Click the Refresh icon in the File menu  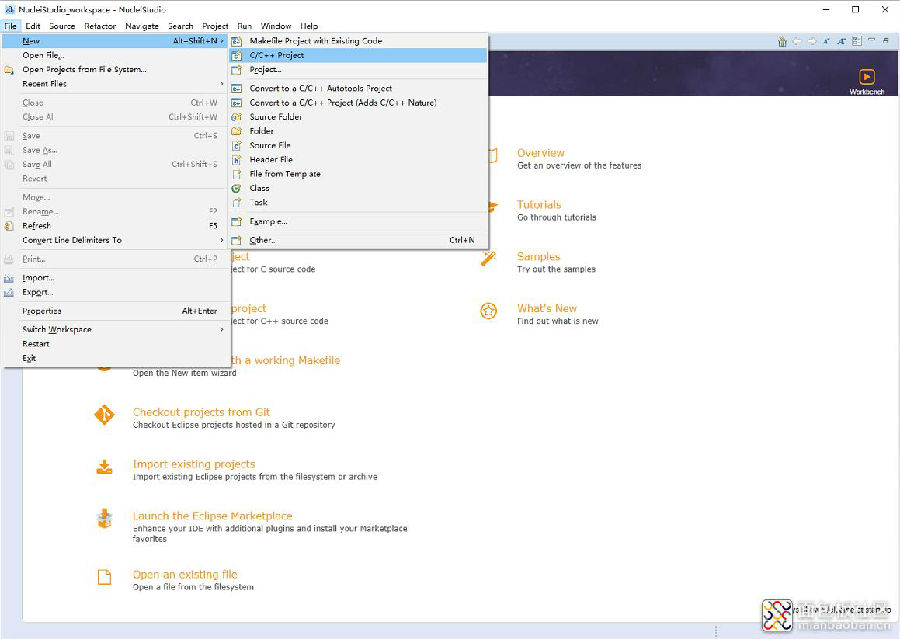coord(9,226)
